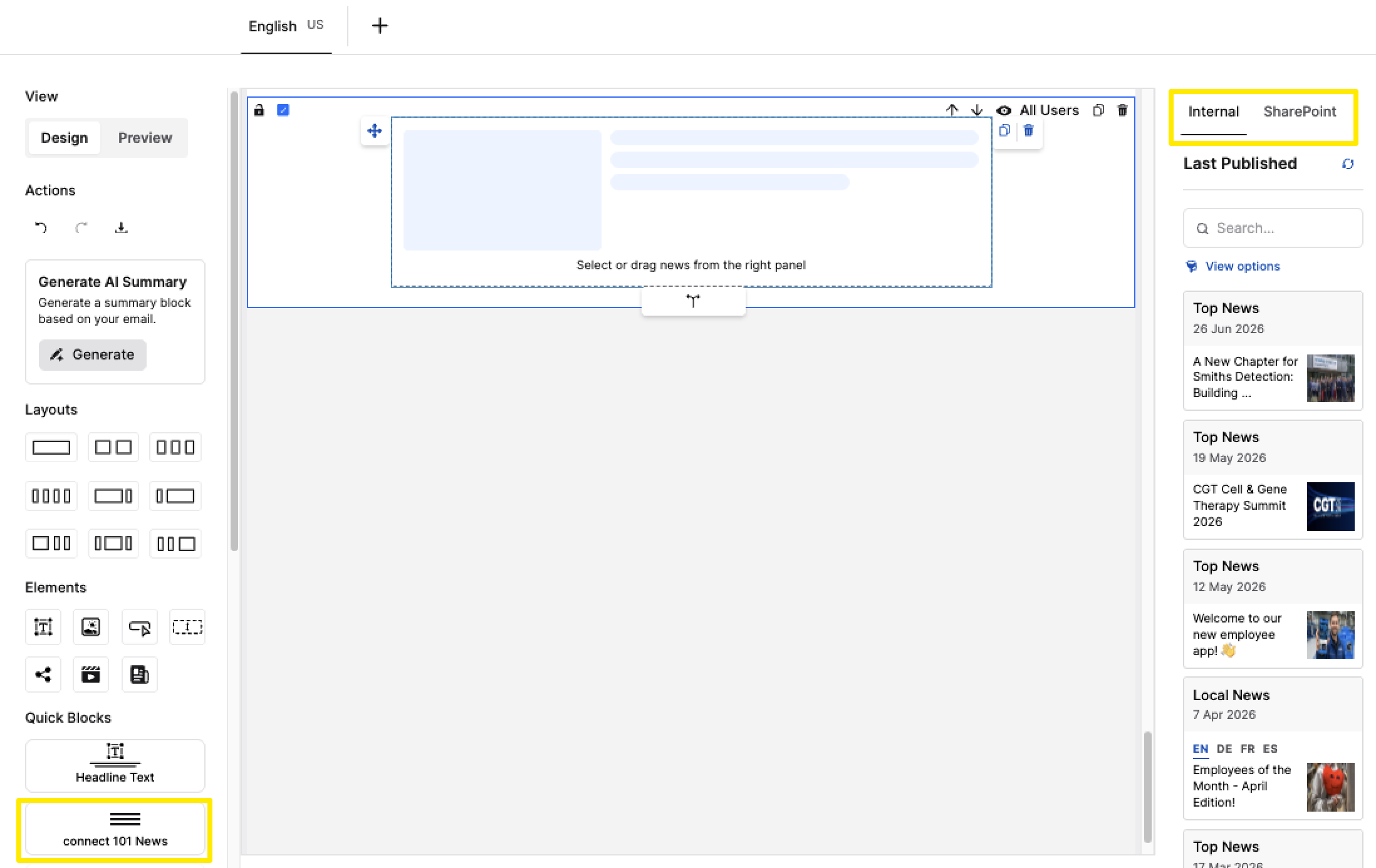Select the social share element icon

pos(43,674)
